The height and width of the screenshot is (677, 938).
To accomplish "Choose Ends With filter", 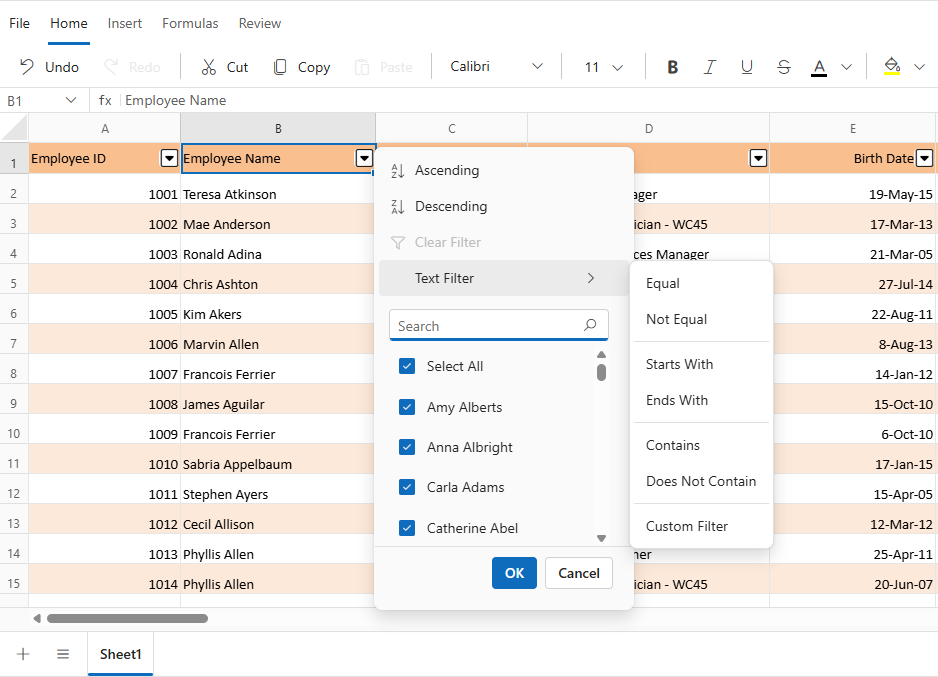I will click(x=701, y=400).
